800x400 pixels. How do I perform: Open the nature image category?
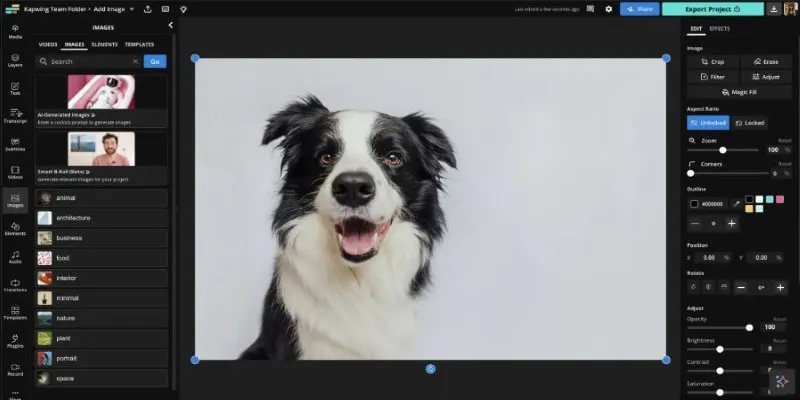click(x=102, y=318)
